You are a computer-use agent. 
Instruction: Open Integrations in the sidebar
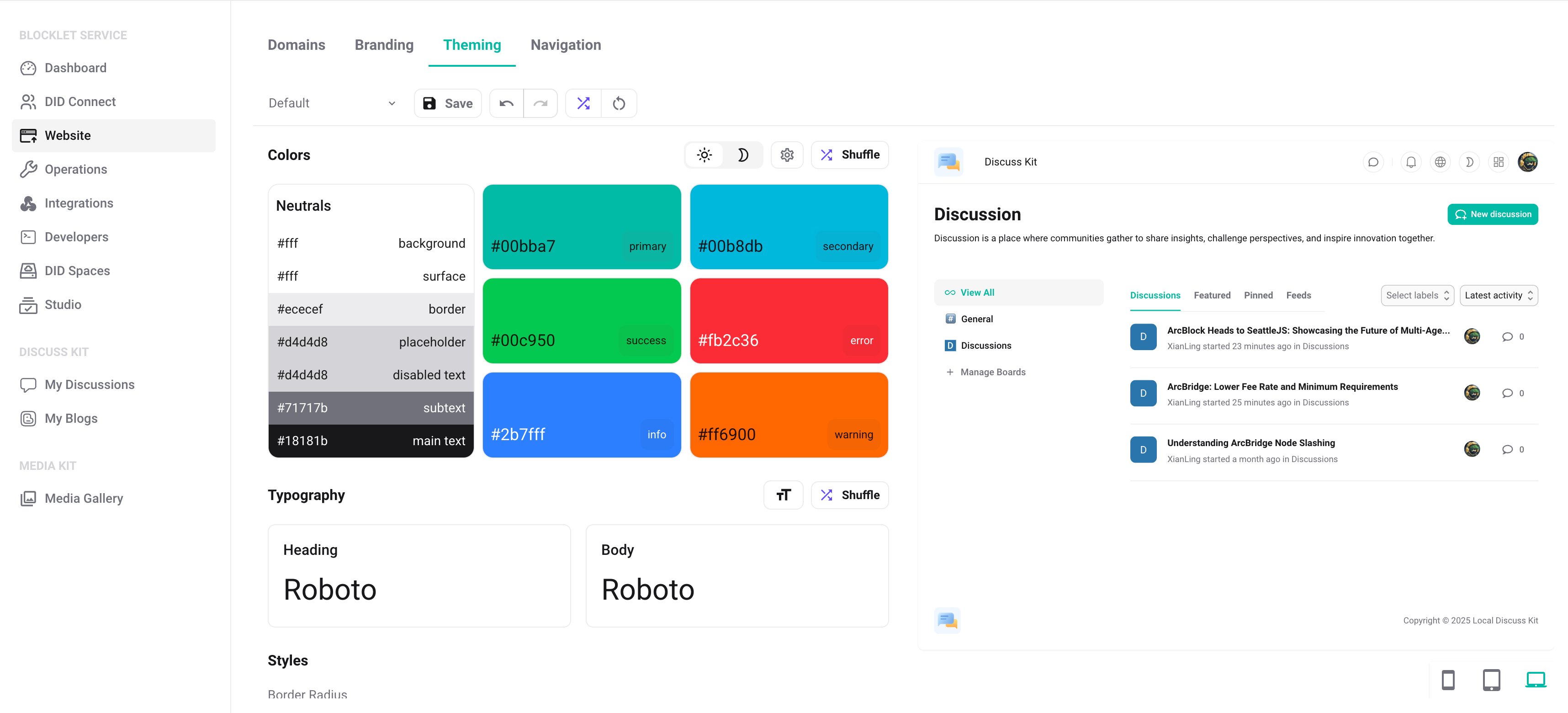pos(79,203)
